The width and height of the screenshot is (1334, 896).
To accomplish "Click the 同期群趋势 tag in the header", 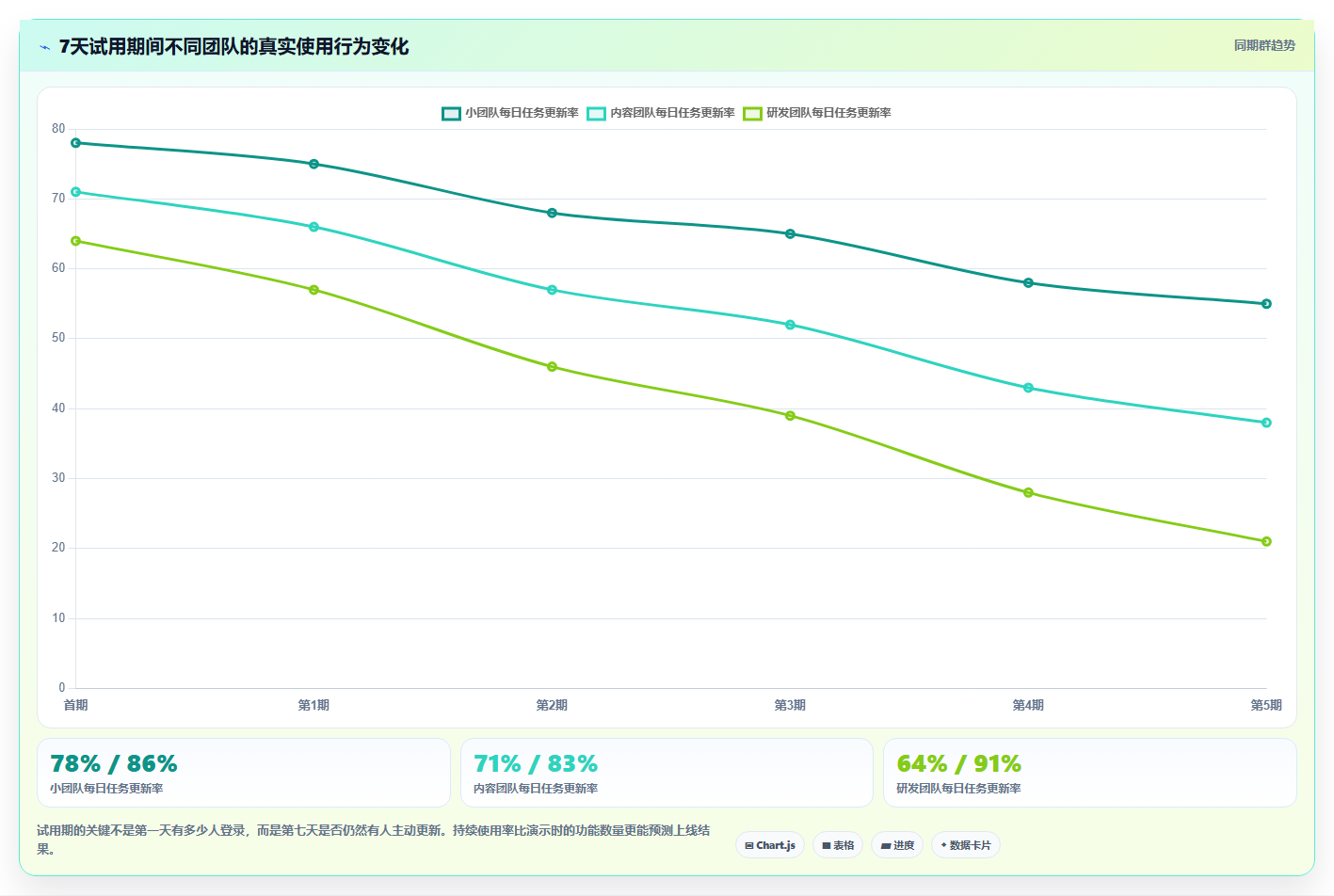I will [x=1264, y=45].
